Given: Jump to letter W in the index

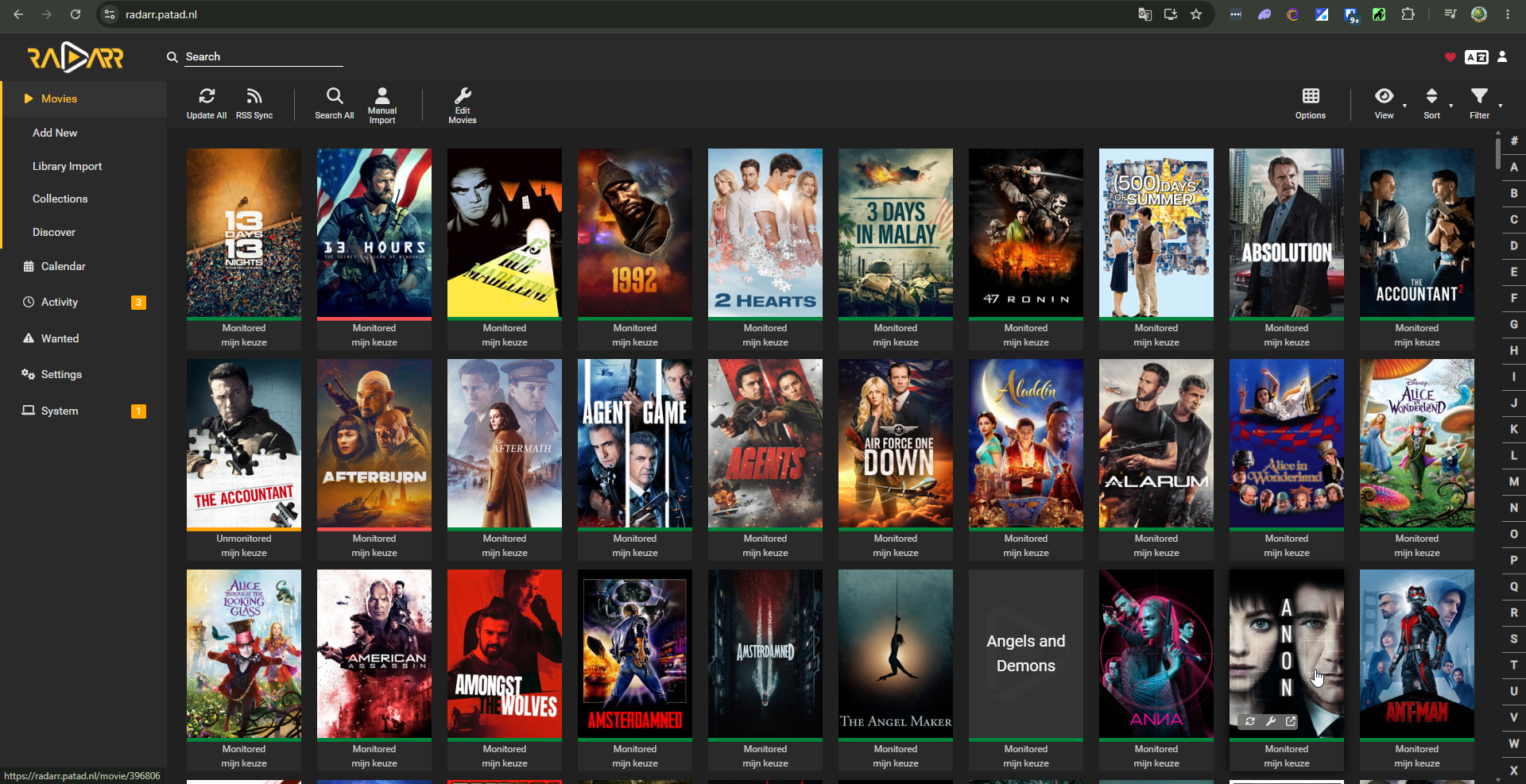Looking at the screenshot, I should click(x=1514, y=743).
